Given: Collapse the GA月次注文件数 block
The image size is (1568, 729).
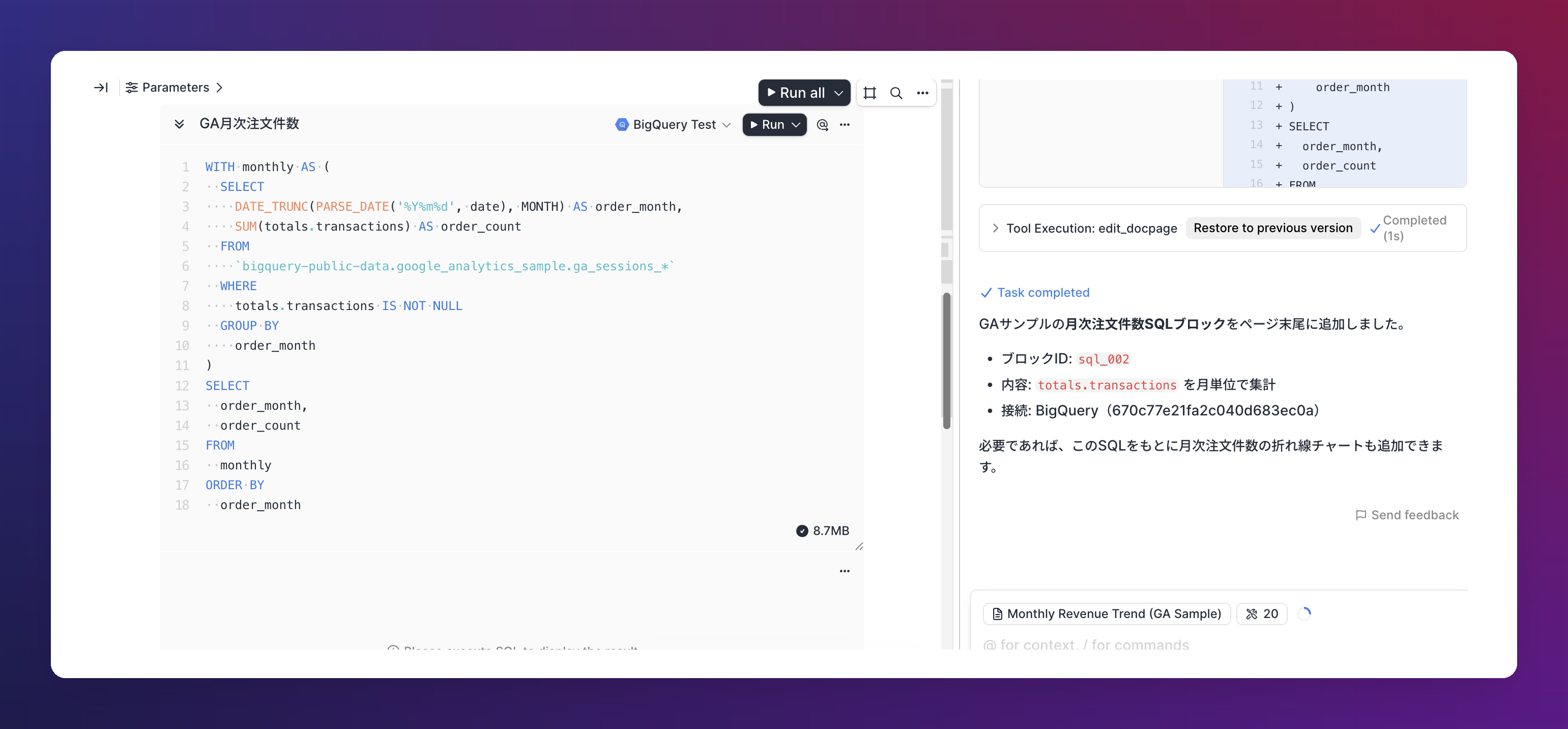Looking at the screenshot, I should 179,124.
